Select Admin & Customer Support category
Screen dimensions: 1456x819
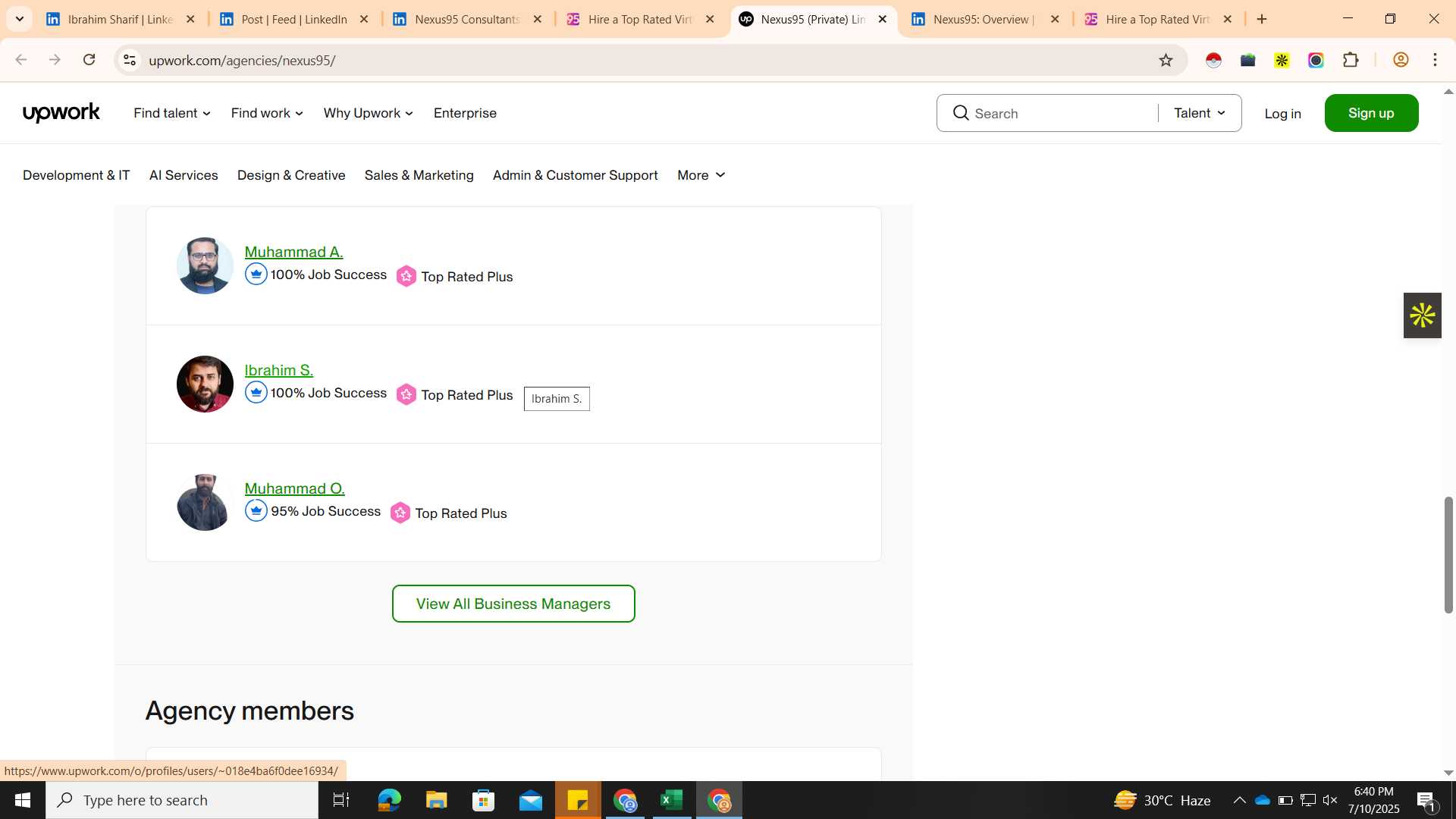click(x=575, y=175)
